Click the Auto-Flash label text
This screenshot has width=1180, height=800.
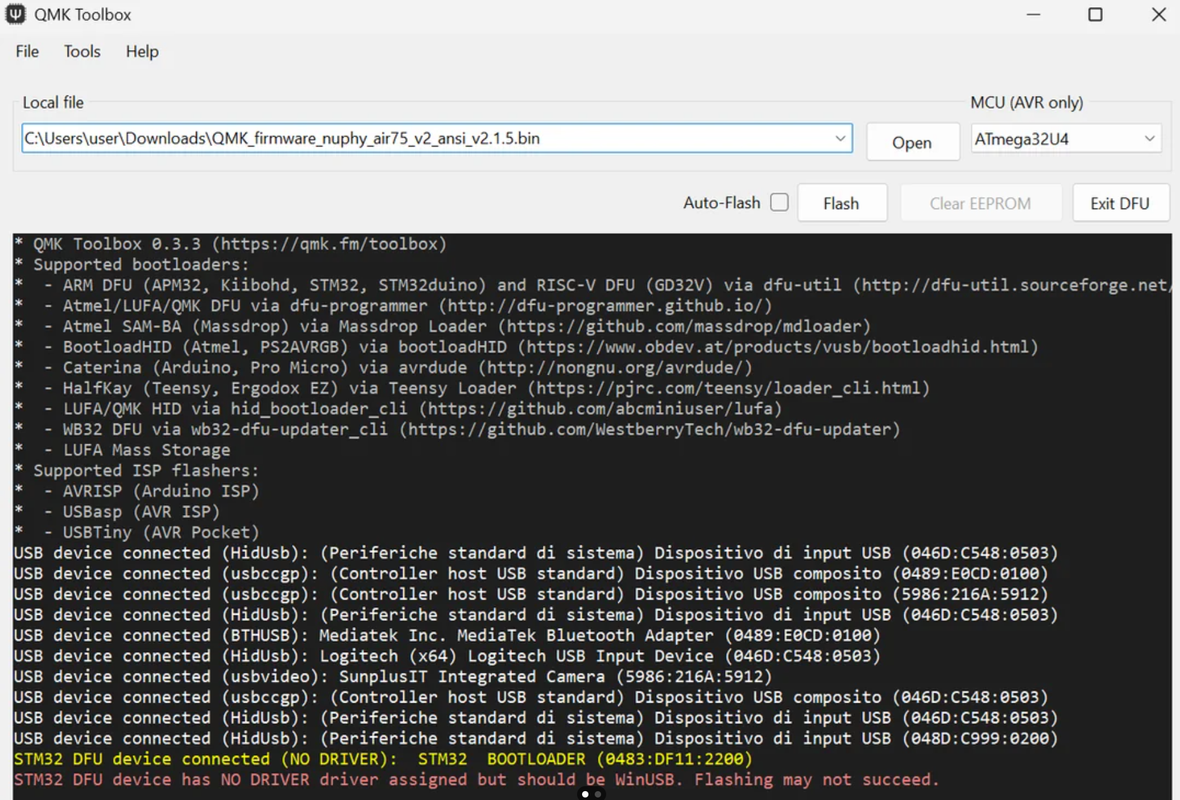pyautogui.click(x=722, y=202)
